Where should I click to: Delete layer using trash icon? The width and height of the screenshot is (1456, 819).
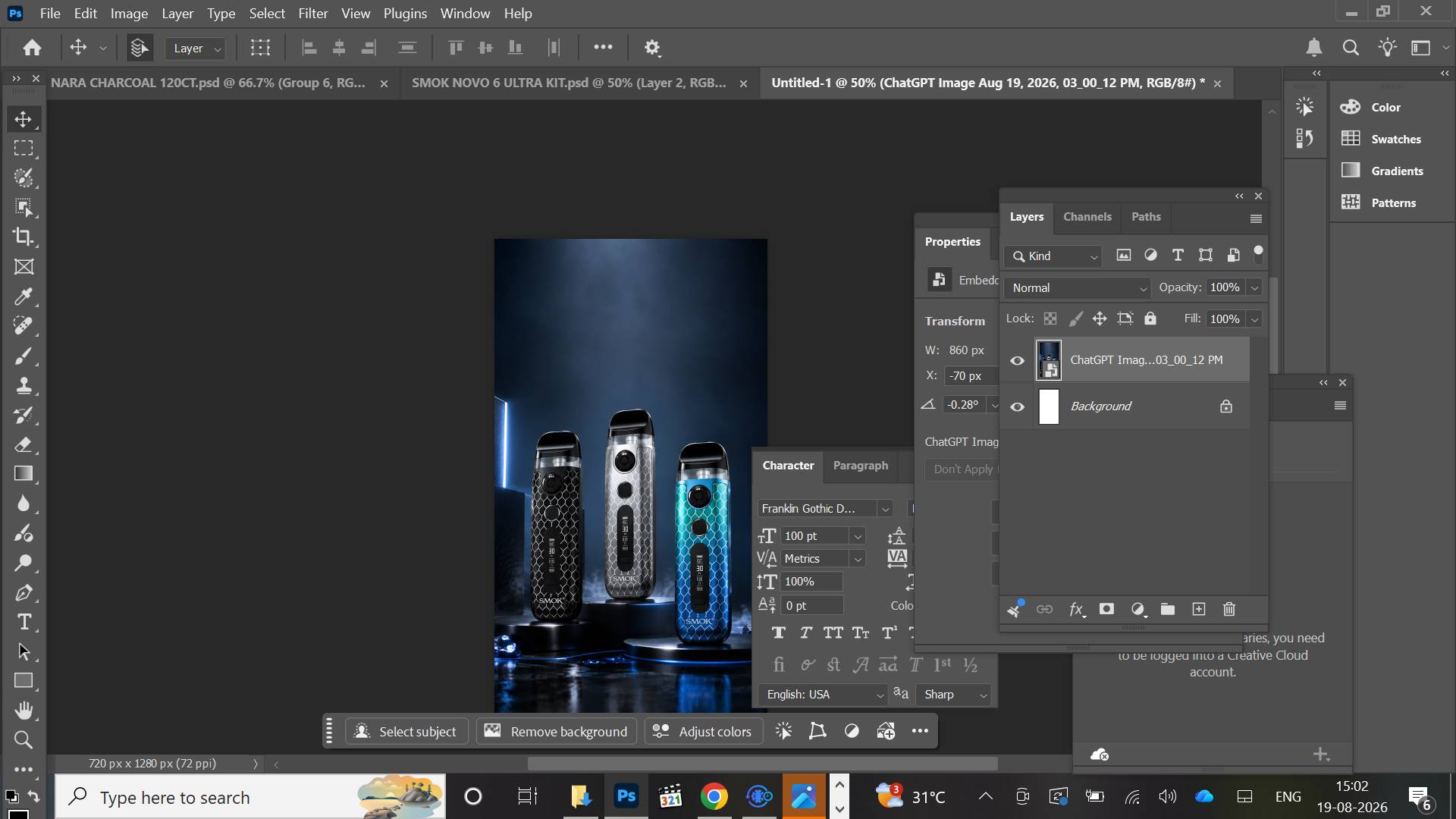[1229, 609]
